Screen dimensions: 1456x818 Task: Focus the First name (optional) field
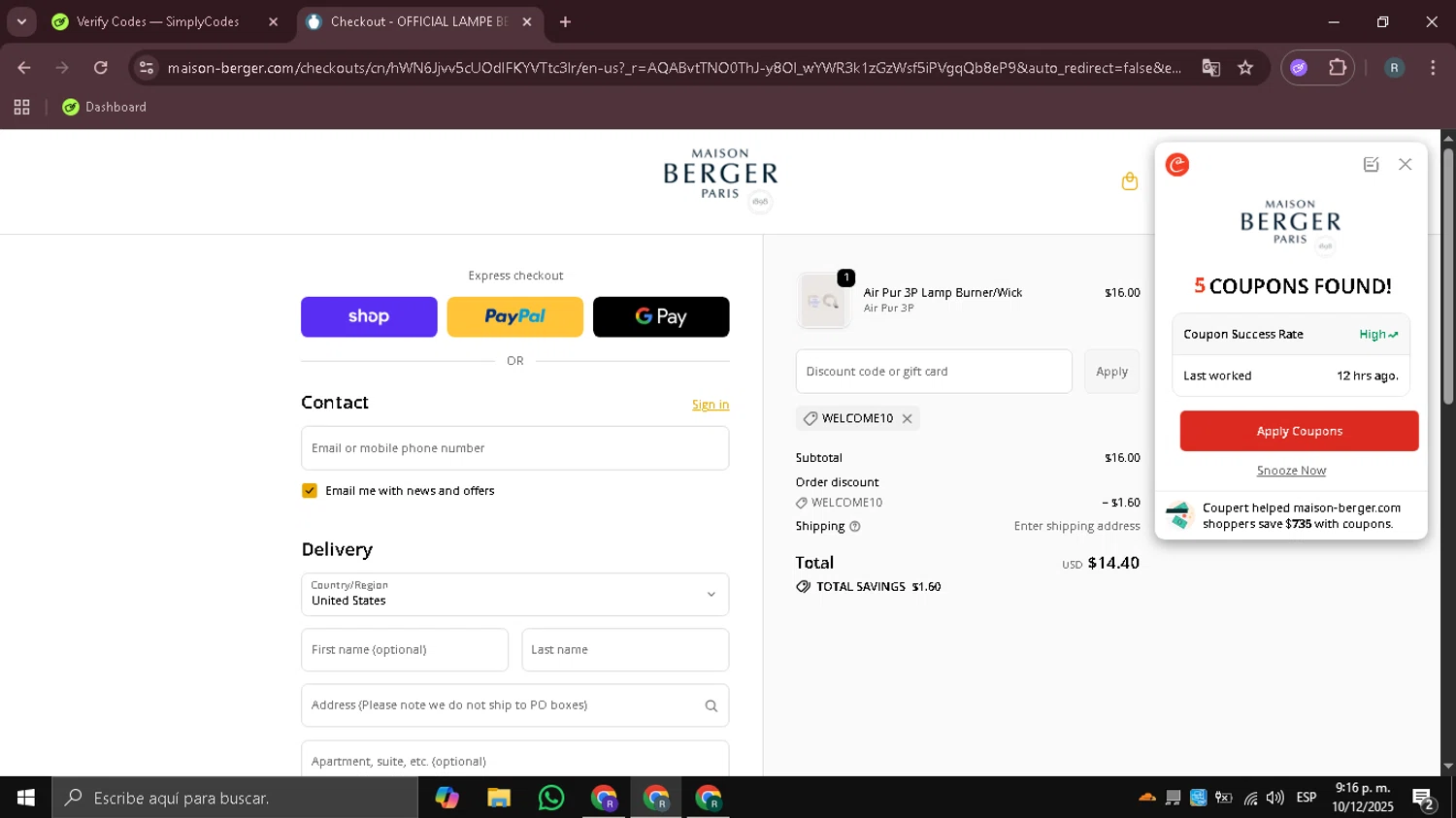tap(405, 650)
